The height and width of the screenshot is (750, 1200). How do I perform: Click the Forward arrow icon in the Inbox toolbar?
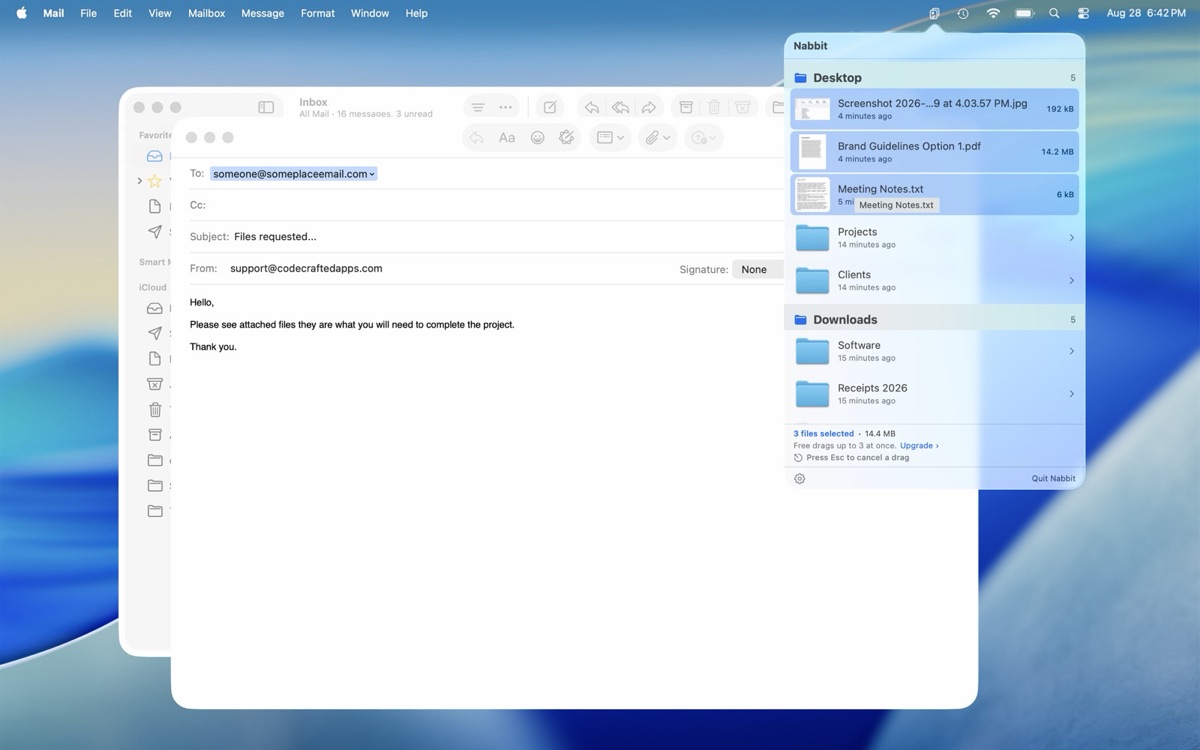649,107
